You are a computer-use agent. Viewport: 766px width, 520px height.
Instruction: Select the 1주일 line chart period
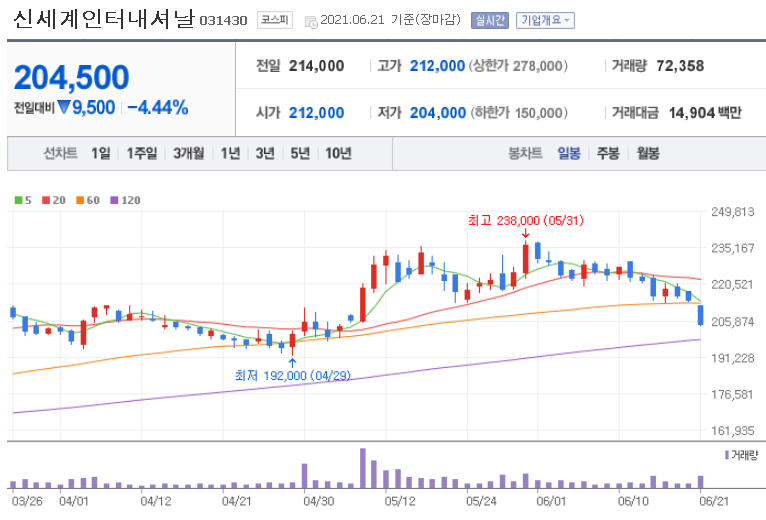[142, 153]
